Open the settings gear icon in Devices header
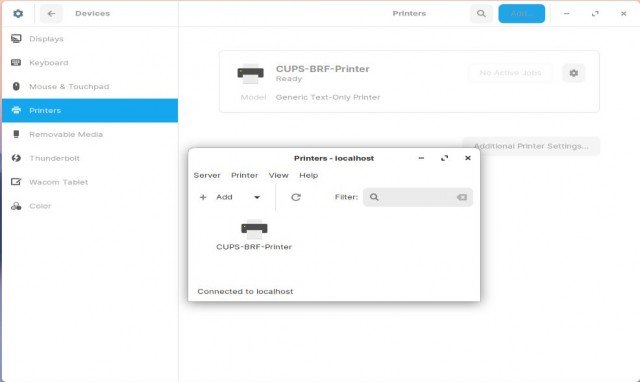 (x=18, y=13)
